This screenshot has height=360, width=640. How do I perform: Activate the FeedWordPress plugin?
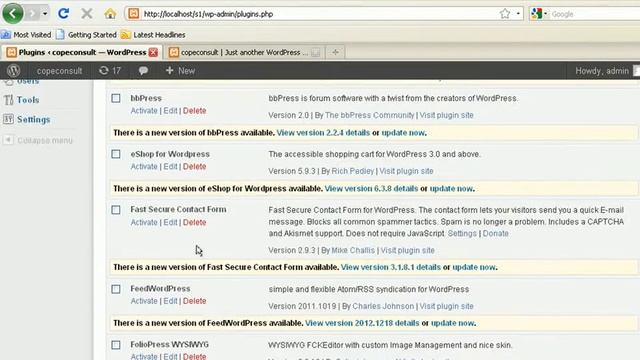coord(144,301)
